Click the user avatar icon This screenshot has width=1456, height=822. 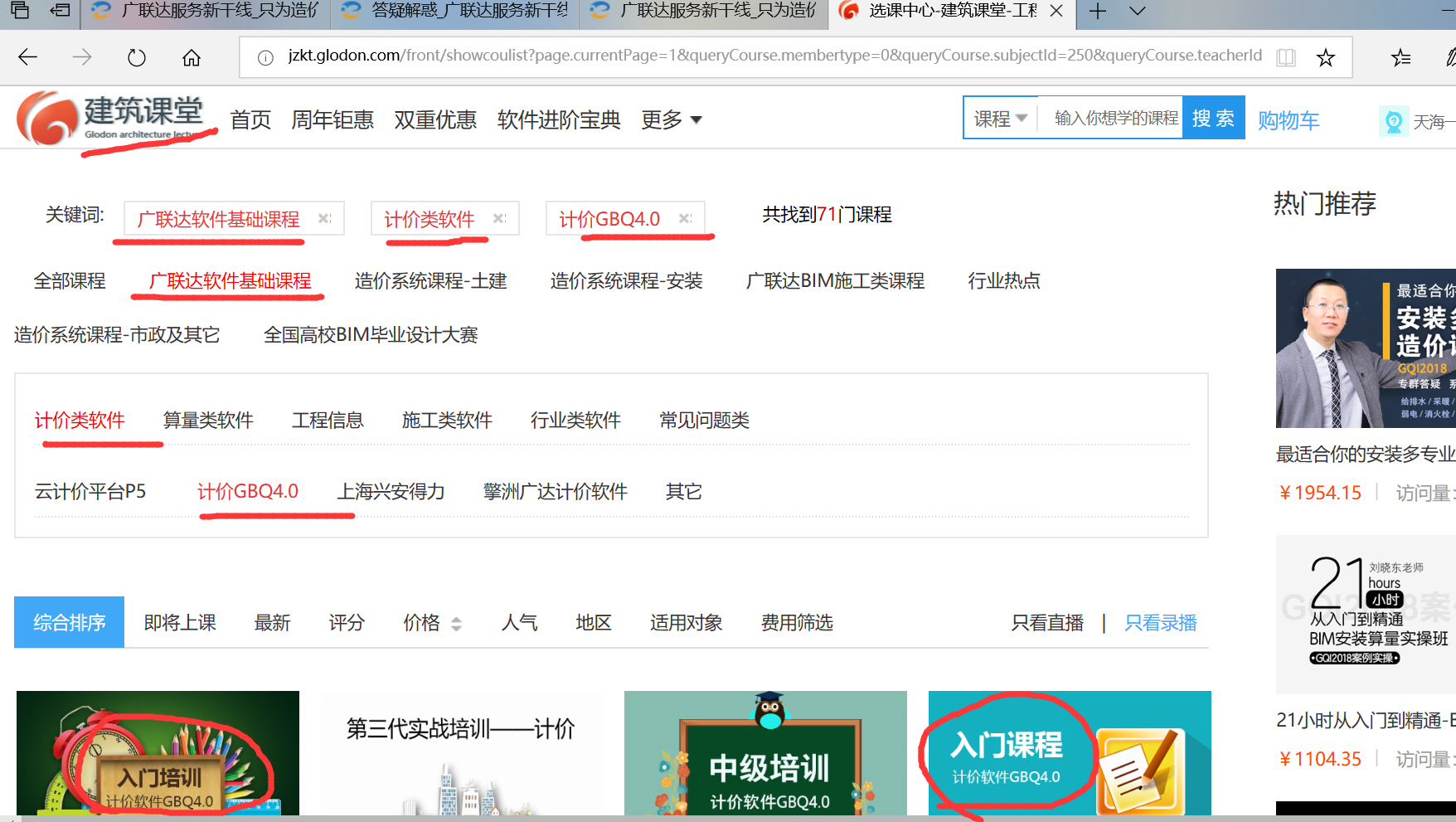click(1394, 122)
